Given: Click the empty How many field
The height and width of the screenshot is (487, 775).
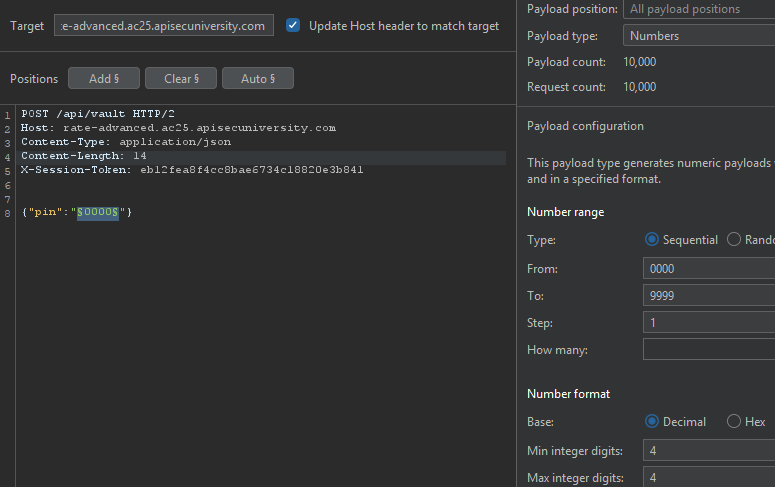Looking at the screenshot, I should click(x=709, y=350).
